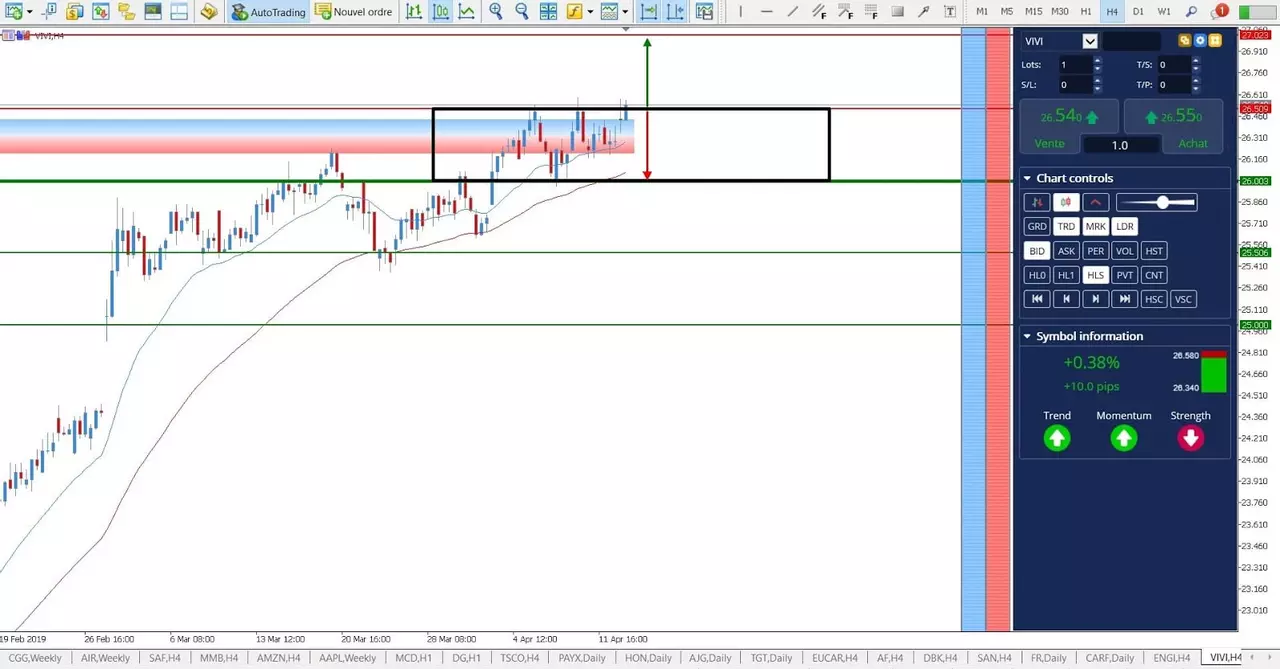The width and height of the screenshot is (1280, 669).
Task: Click the Nouvel ordre button
Action: point(353,12)
